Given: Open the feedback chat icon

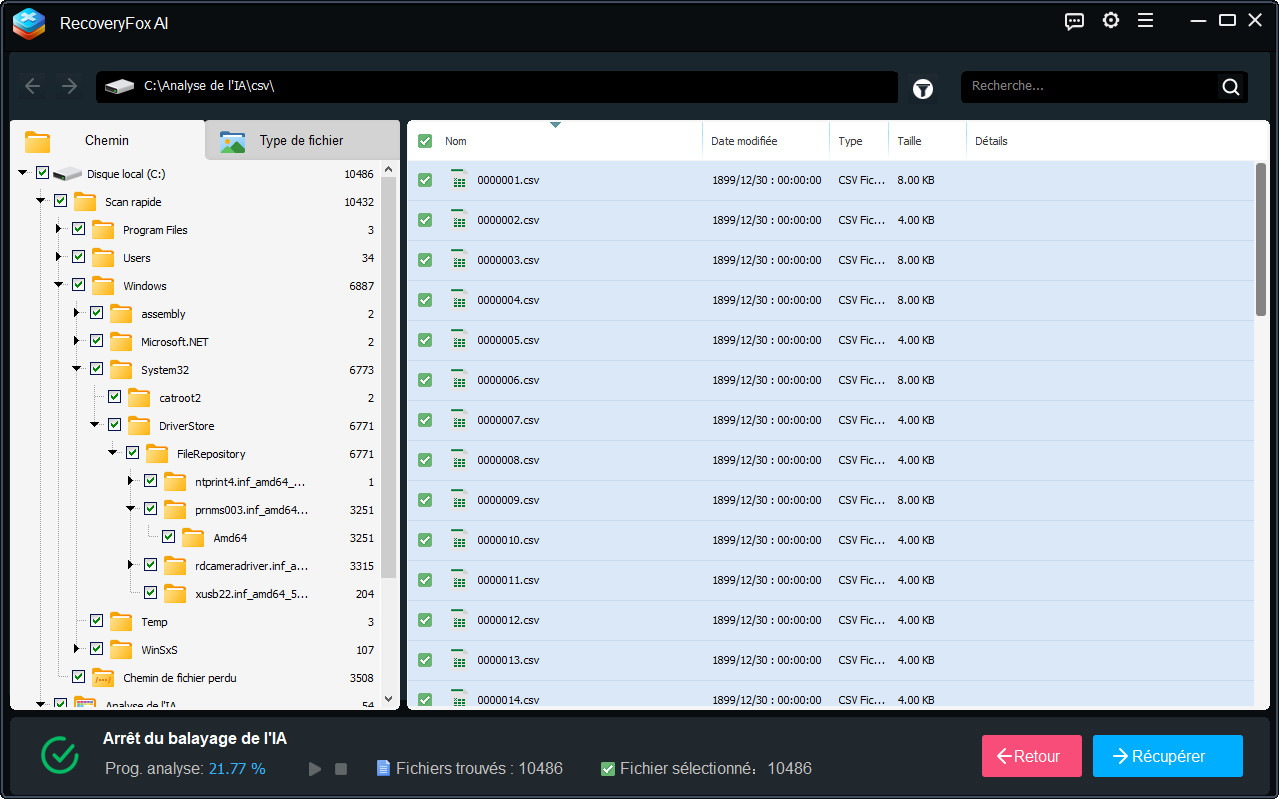Looking at the screenshot, I should (x=1074, y=21).
